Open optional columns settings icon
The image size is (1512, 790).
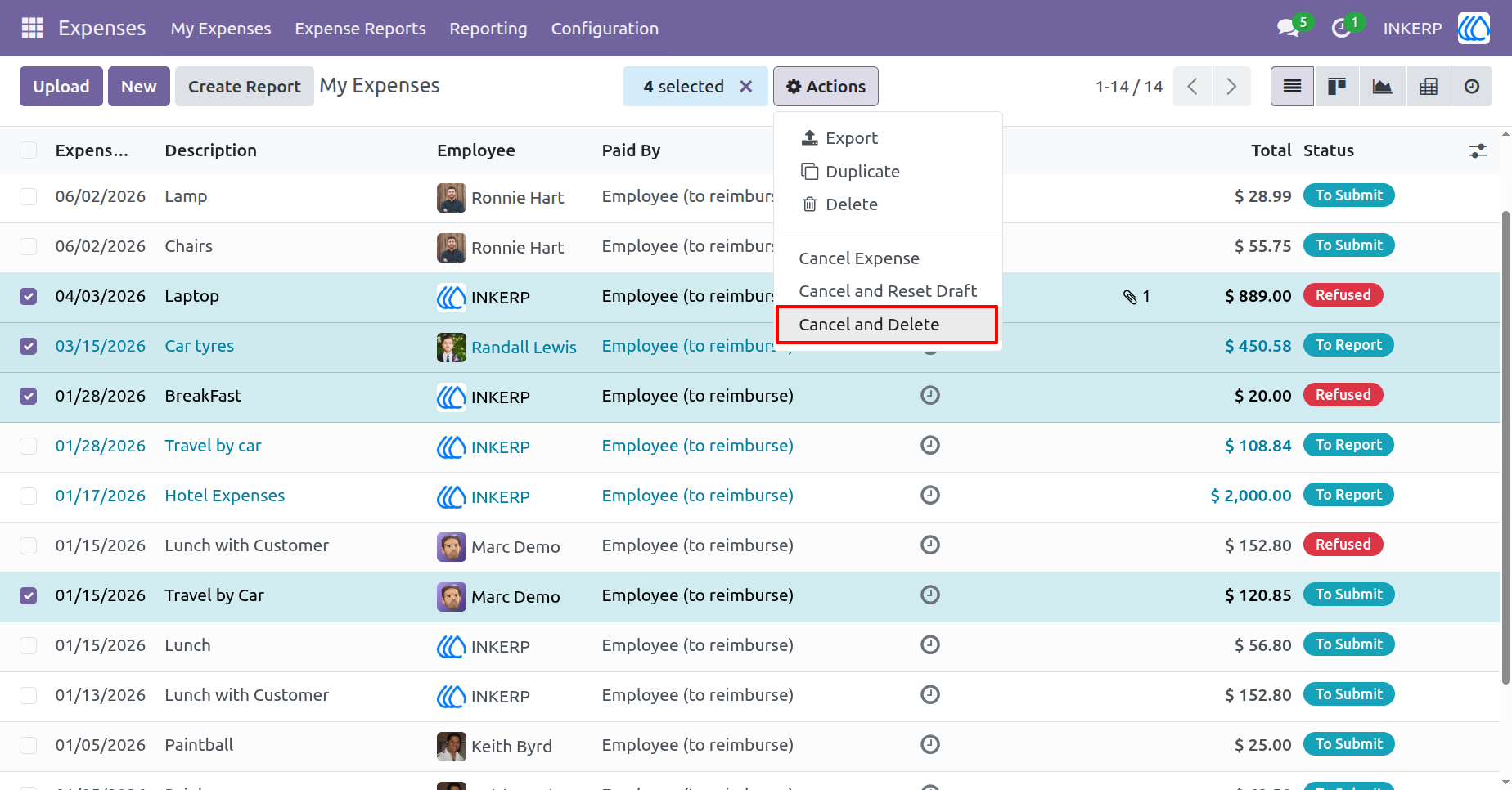pos(1478,150)
